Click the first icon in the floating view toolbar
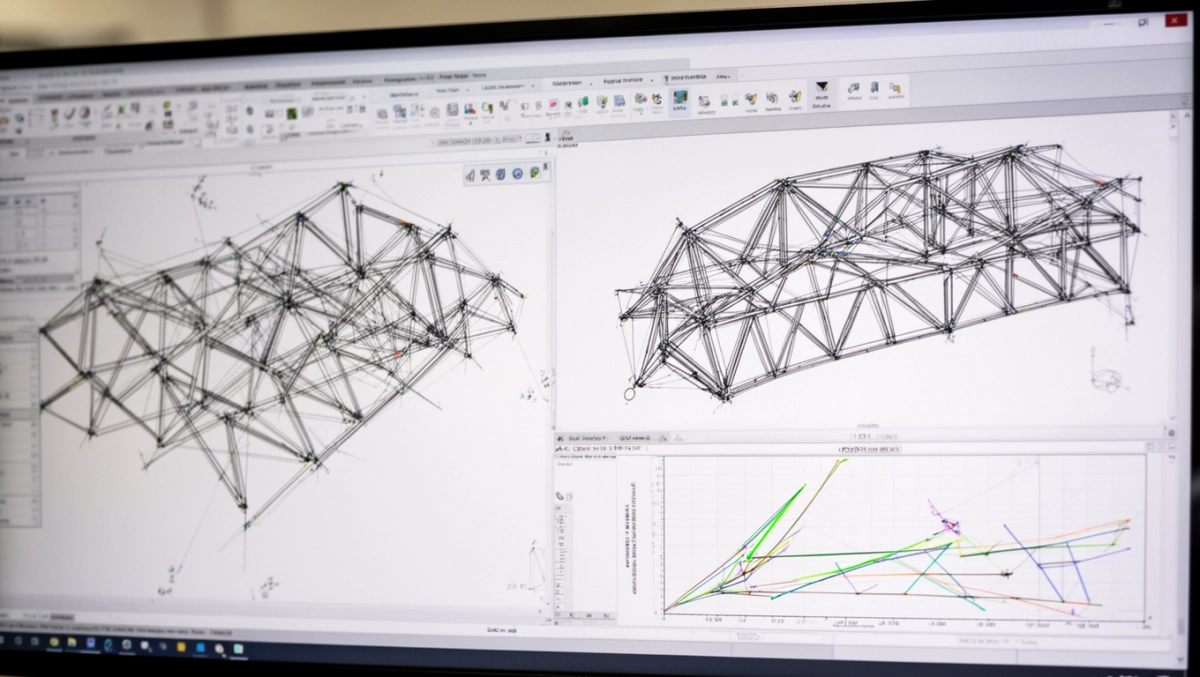1200x677 pixels. pyautogui.click(x=471, y=175)
